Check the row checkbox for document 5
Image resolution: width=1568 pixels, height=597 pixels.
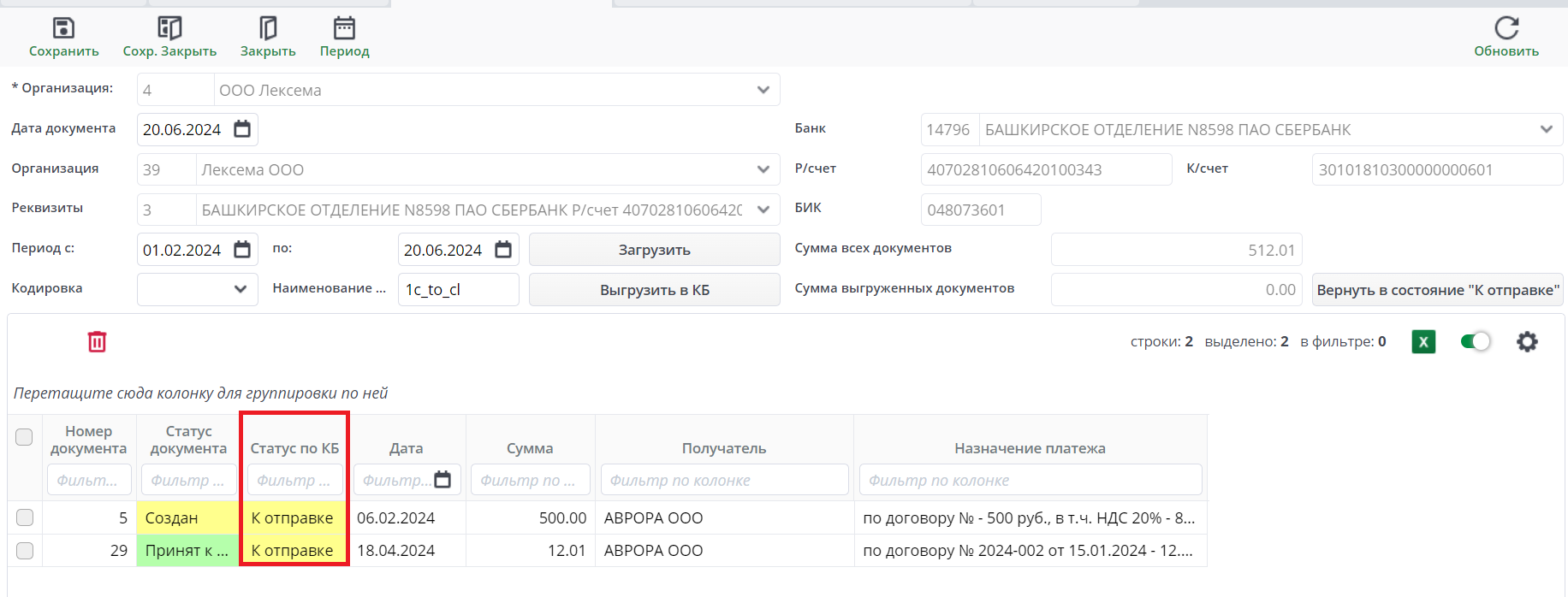coord(25,517)
